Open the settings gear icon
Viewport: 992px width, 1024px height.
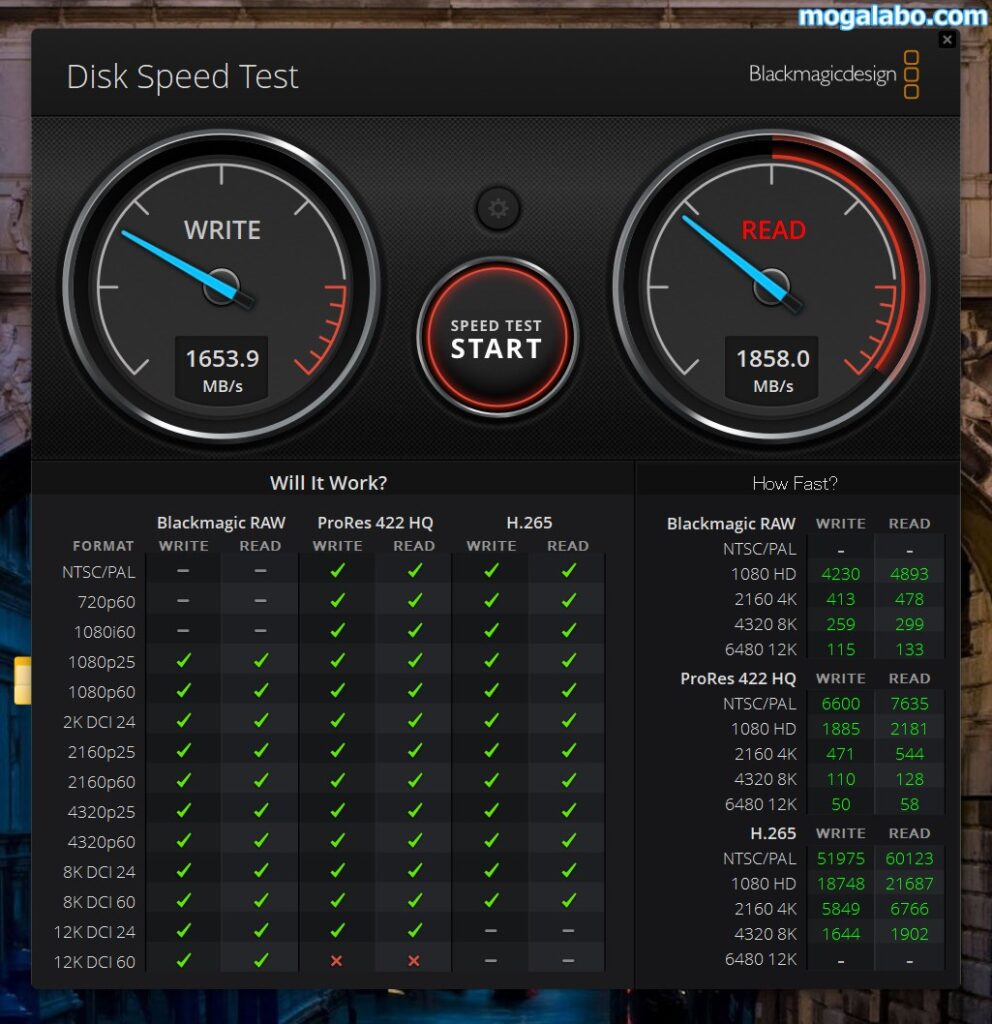point(497,209)
